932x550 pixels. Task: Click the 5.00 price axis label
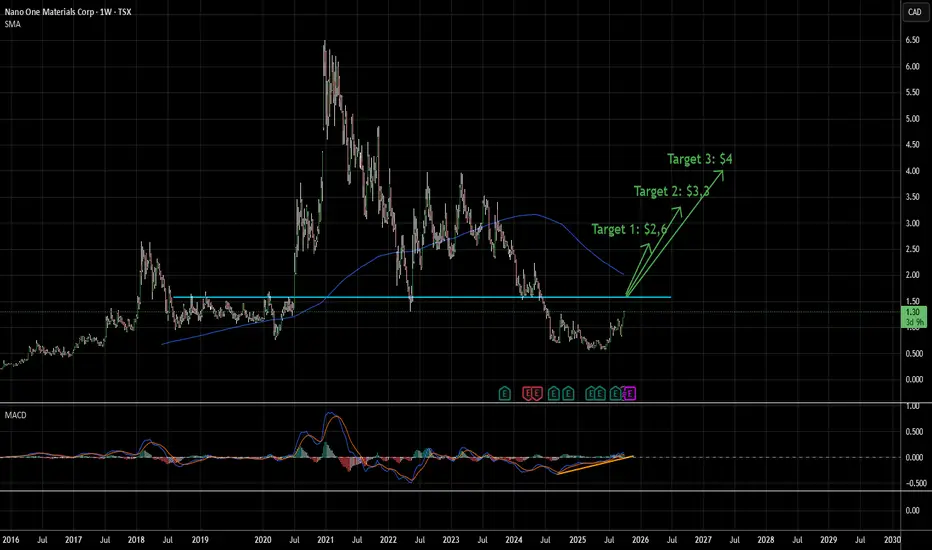[912, 119]
